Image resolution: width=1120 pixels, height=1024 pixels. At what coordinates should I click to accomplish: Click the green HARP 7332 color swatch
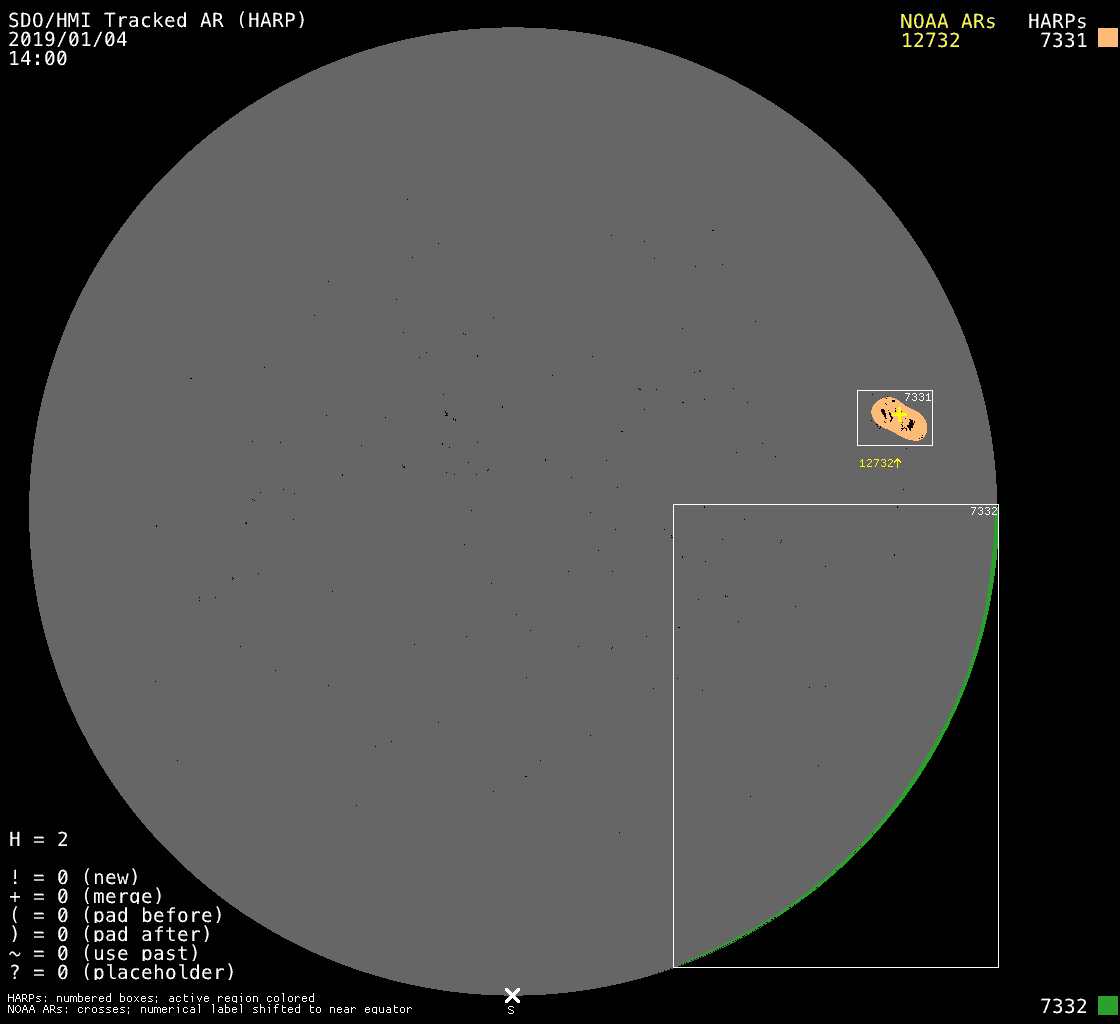tap(1107, 1005)
